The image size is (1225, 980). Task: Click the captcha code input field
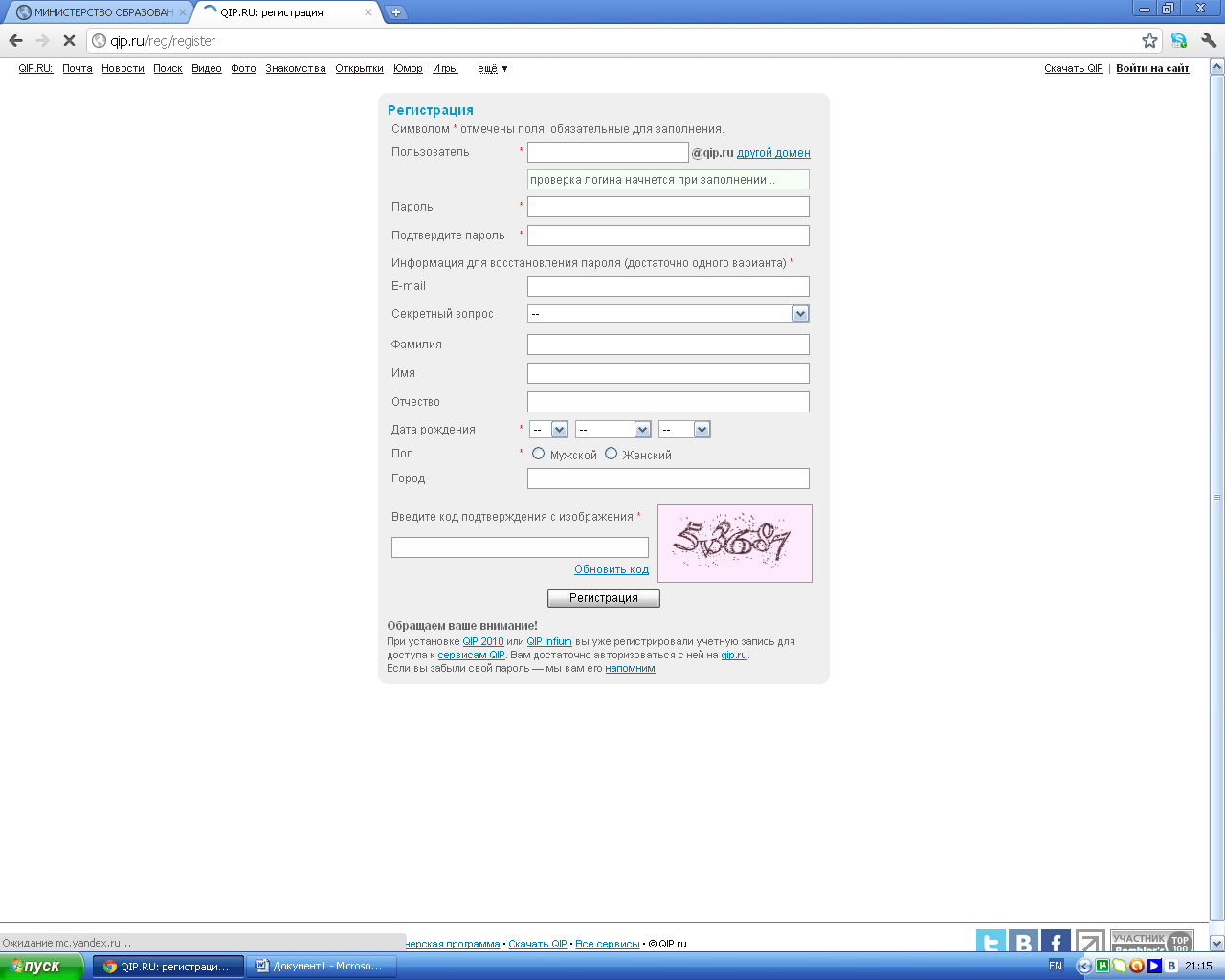(x=520, y=547)
